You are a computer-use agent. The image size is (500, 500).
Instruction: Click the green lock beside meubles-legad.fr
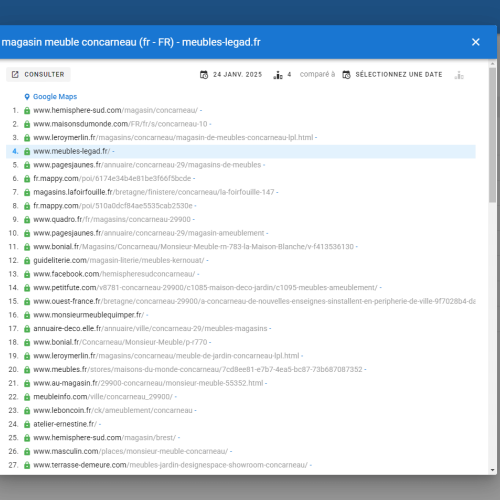[x=27, y=151]
